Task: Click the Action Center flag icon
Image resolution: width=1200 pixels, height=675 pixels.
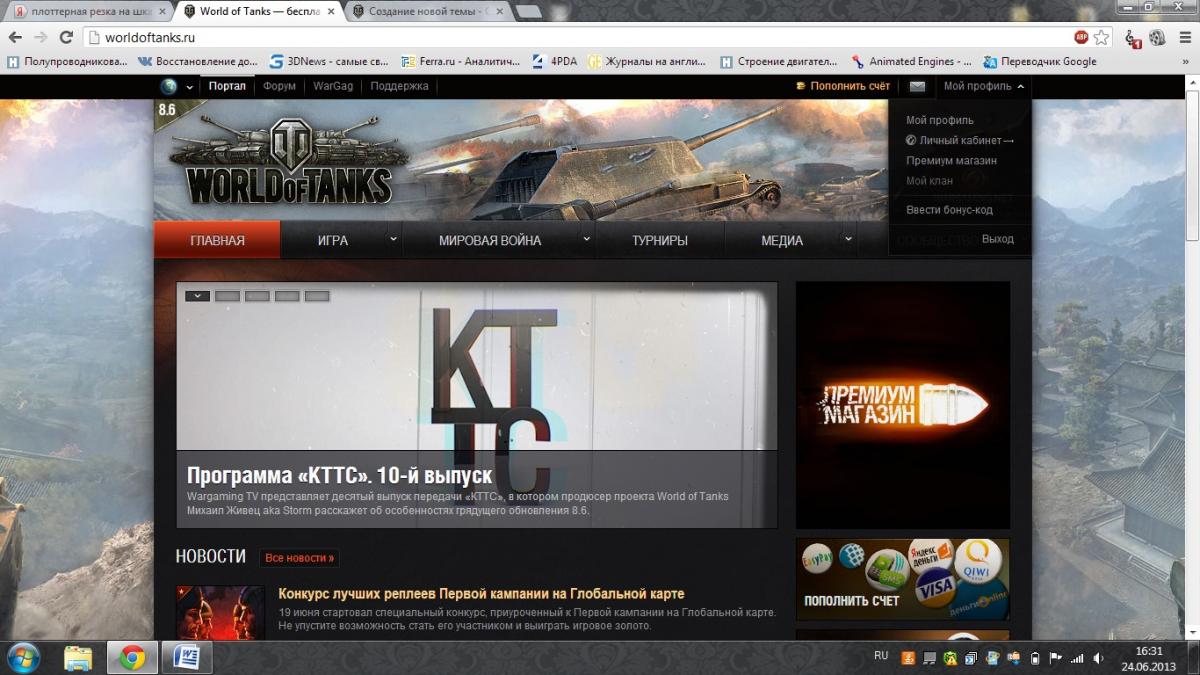Action: click(x=1056, y=658)
